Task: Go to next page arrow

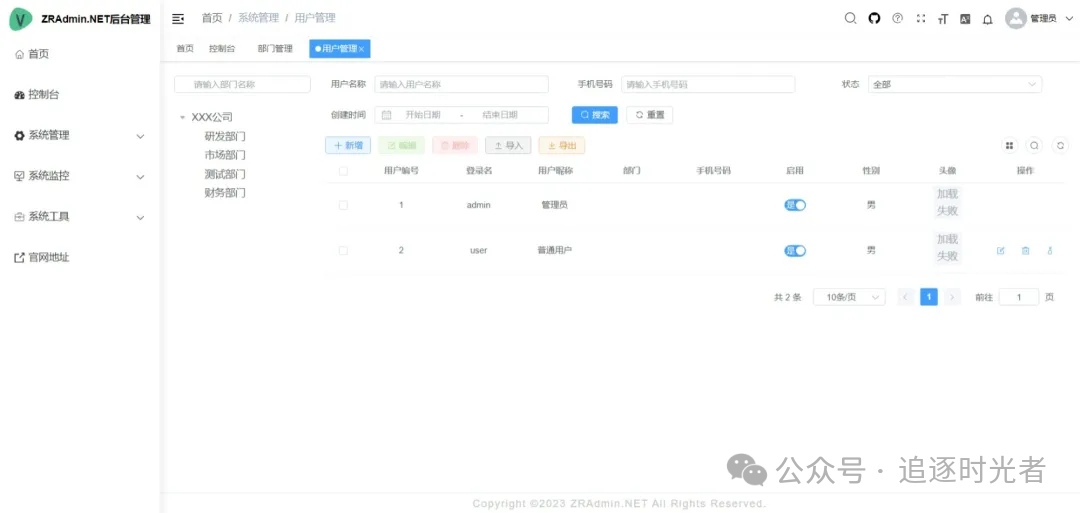Action: pos(953,297)
